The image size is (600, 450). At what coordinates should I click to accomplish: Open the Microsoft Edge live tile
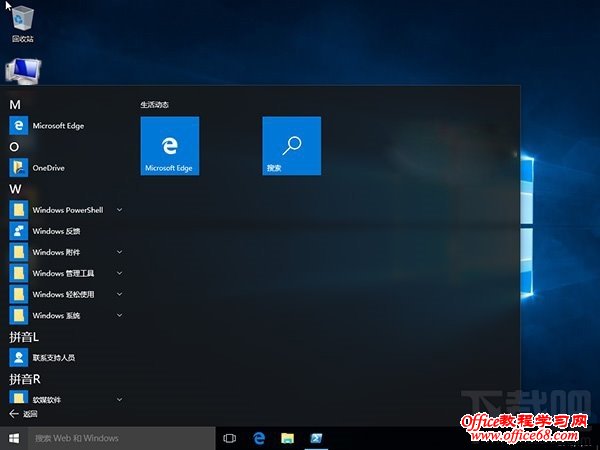[x=170, y=146]
